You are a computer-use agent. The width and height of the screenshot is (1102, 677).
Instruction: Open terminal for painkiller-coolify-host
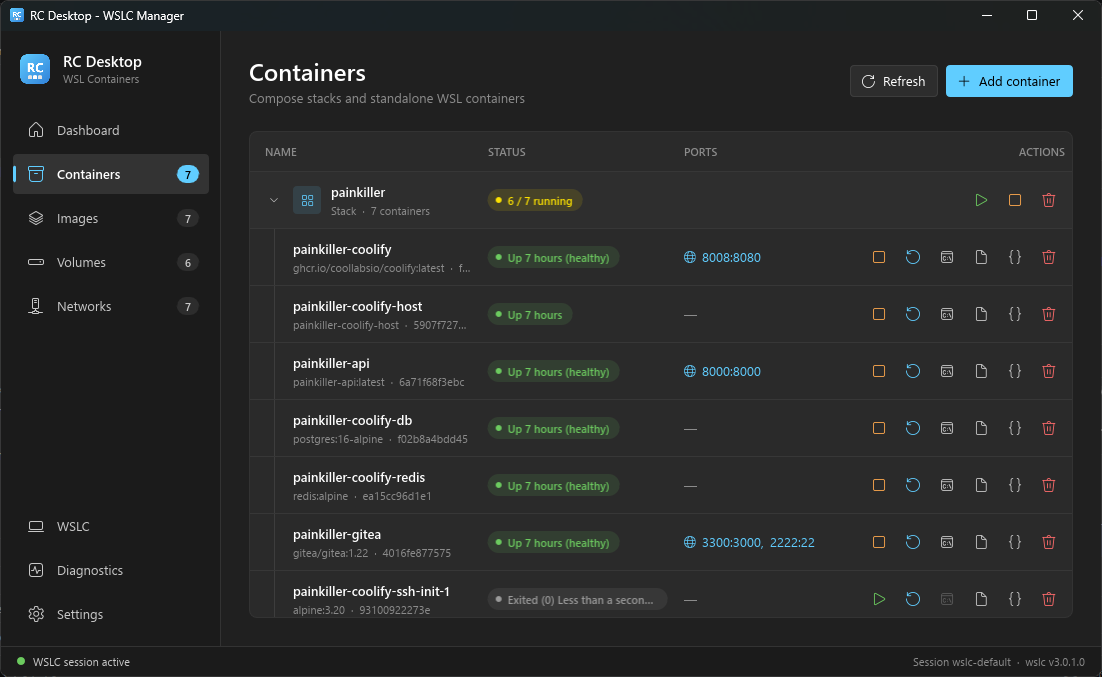[947, 314]
